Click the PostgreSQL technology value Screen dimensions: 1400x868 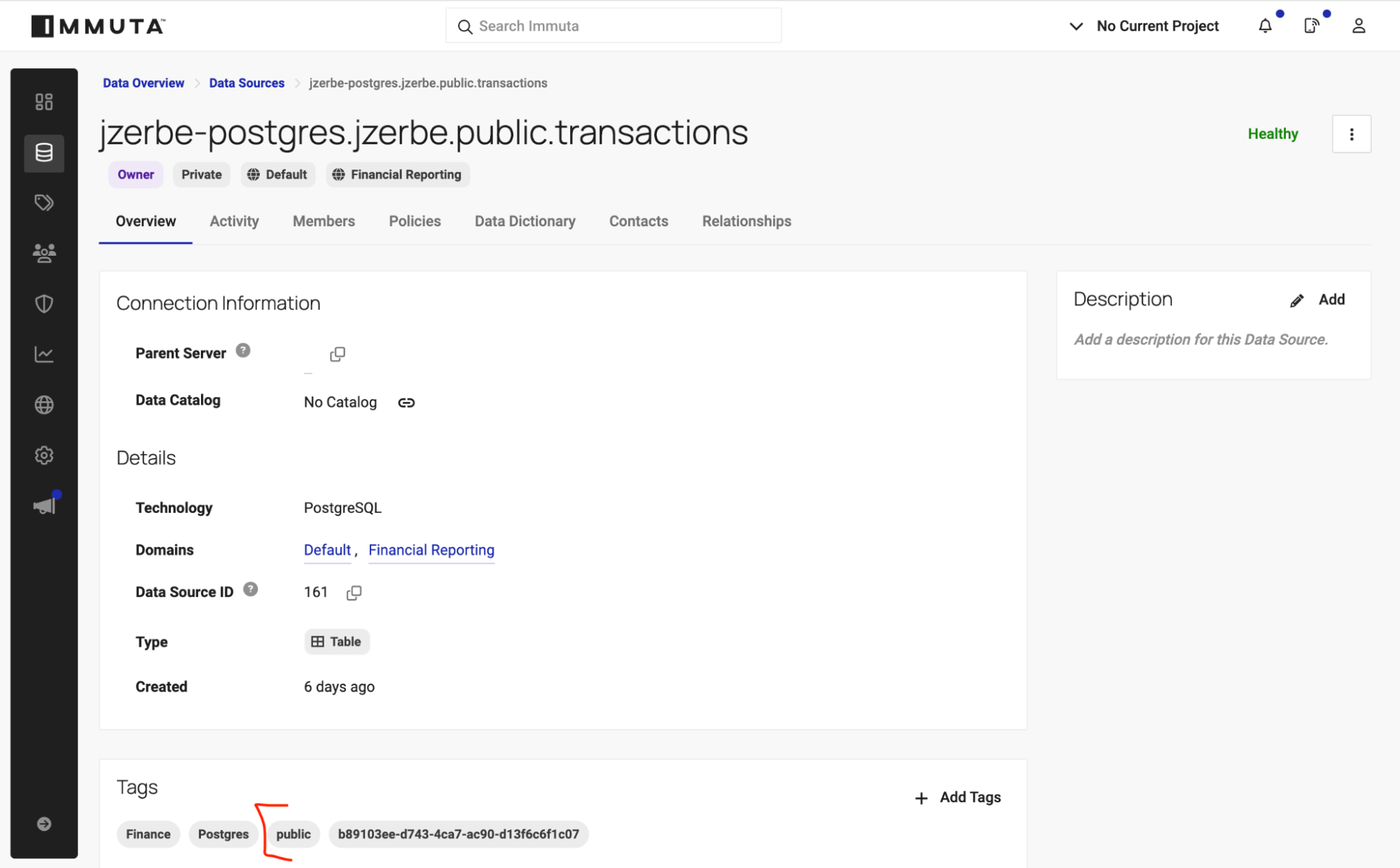click(x=342, y=508)
